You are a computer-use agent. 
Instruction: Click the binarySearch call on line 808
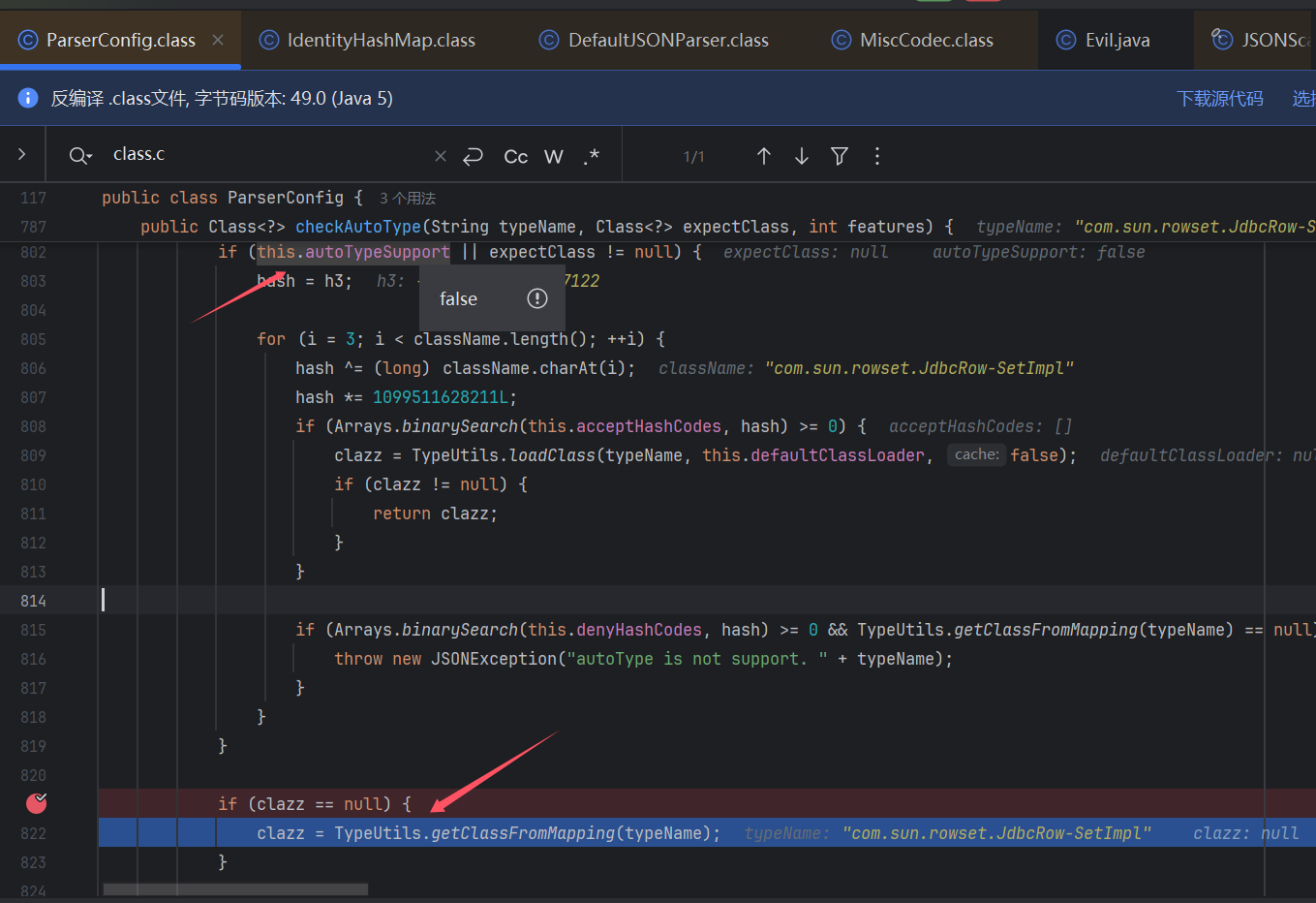click(x=460, y=426)
